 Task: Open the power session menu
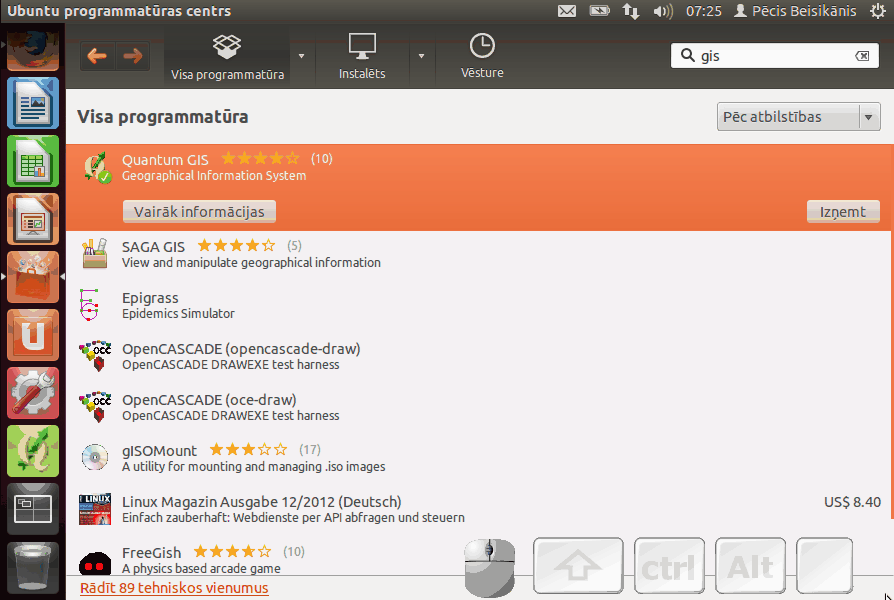point(878,11)
